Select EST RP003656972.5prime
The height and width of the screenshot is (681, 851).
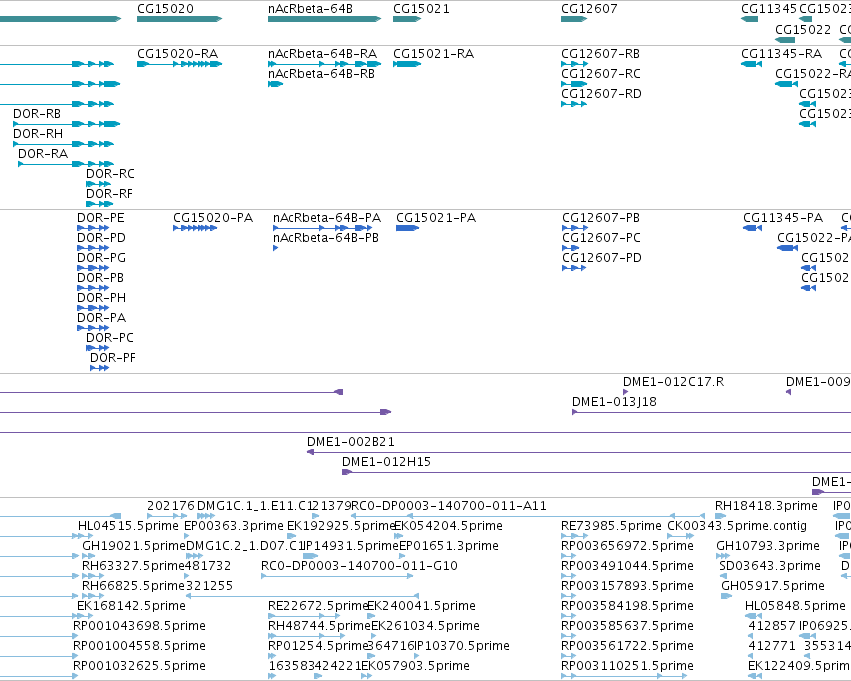click(x=627, y=546)
